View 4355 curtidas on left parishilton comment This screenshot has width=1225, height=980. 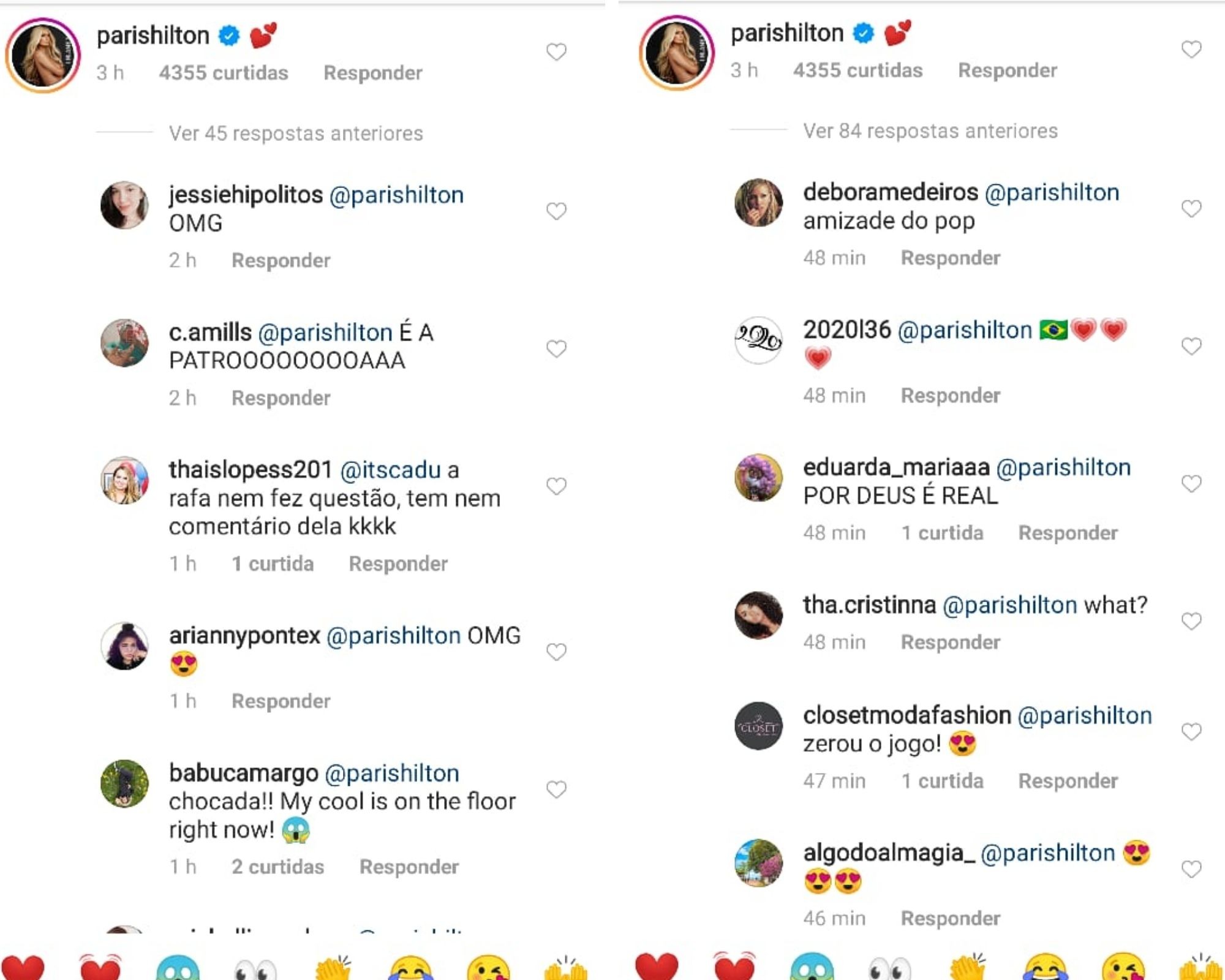coord(224,72)
